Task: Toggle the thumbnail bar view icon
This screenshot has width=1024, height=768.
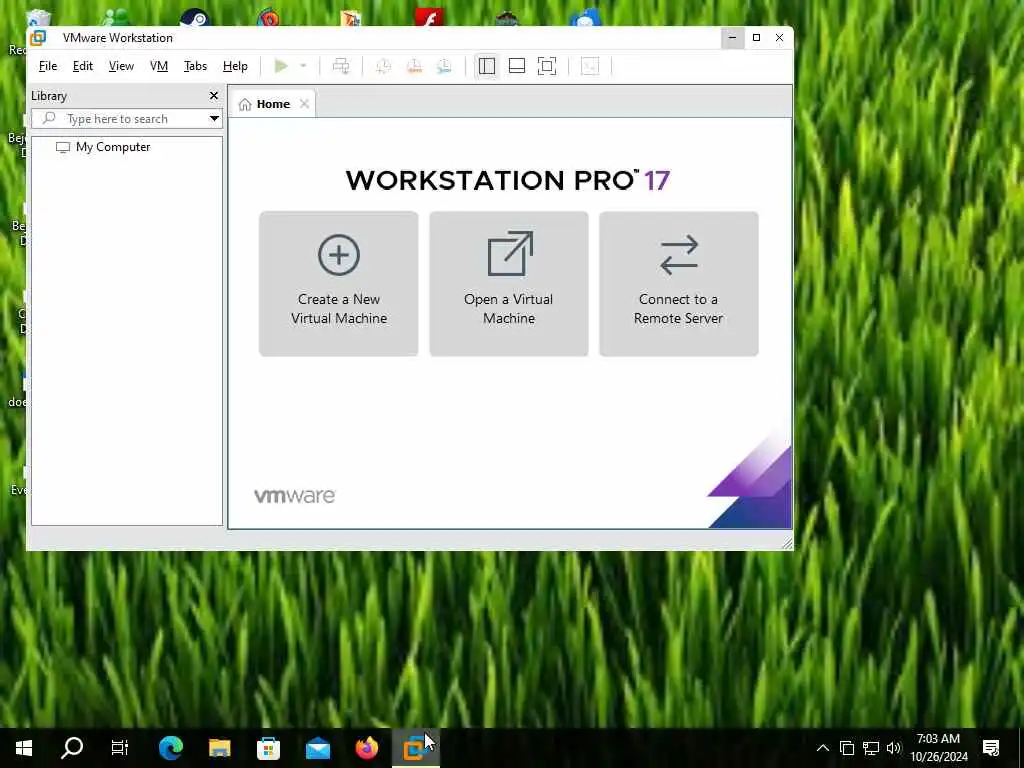Action: (x=517, y=66)
